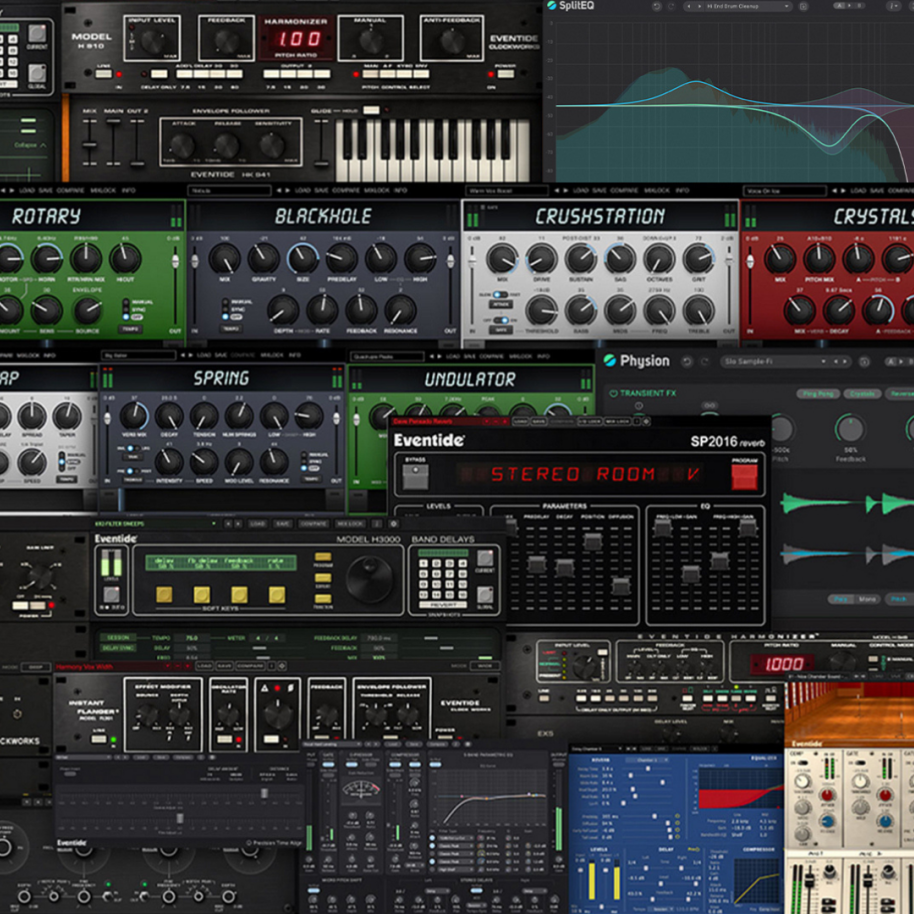Click the SplitEQ logo icon
The image size is (914, 914).
[551, 6]
